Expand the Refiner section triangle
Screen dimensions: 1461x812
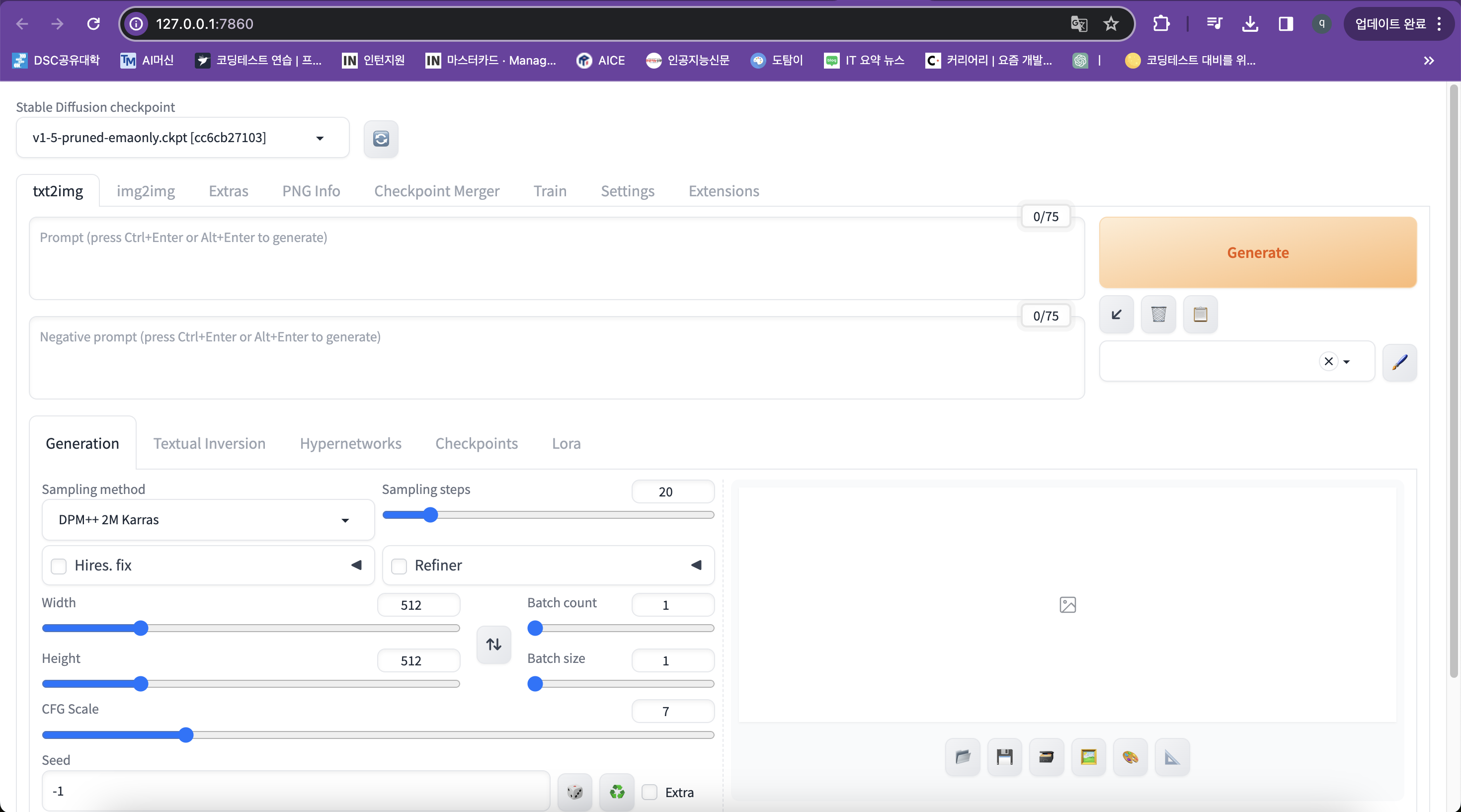696,566
